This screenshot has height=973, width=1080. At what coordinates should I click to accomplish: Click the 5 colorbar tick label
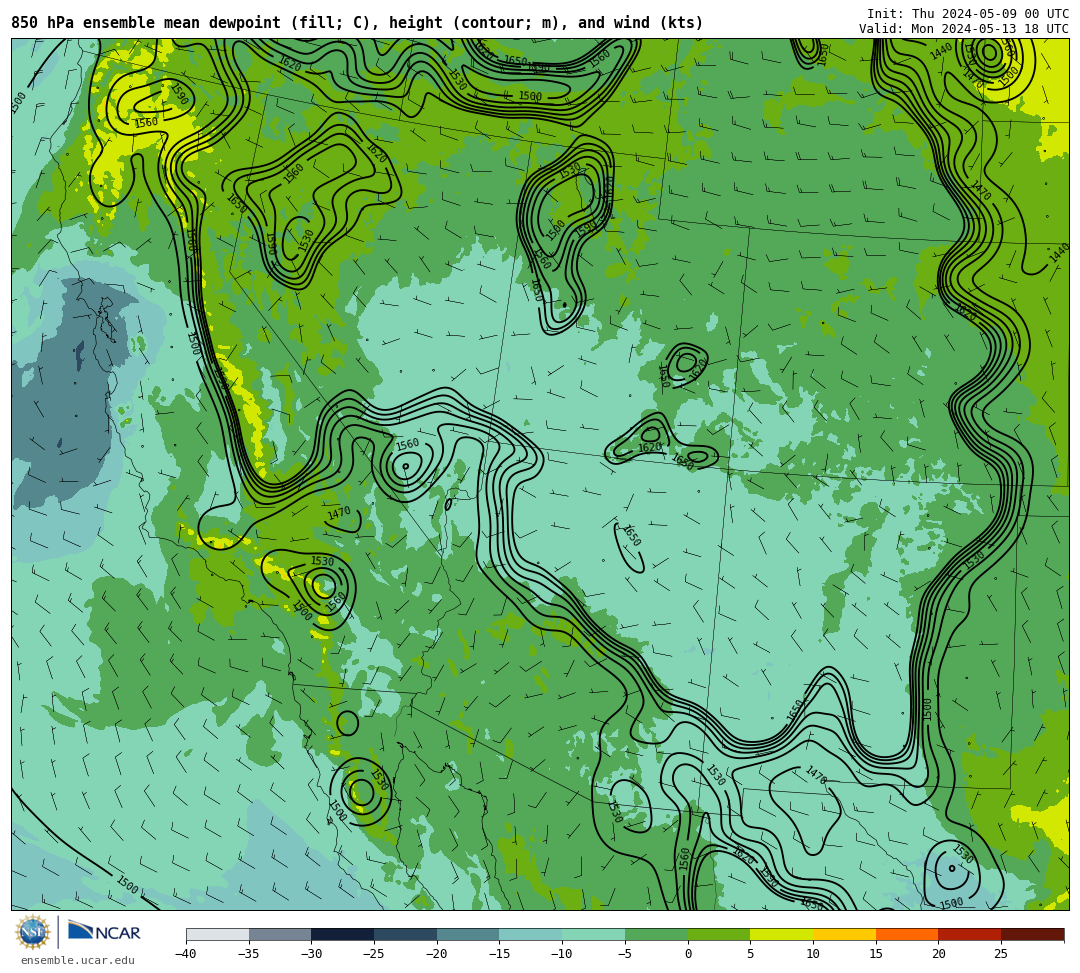point(751,954)
